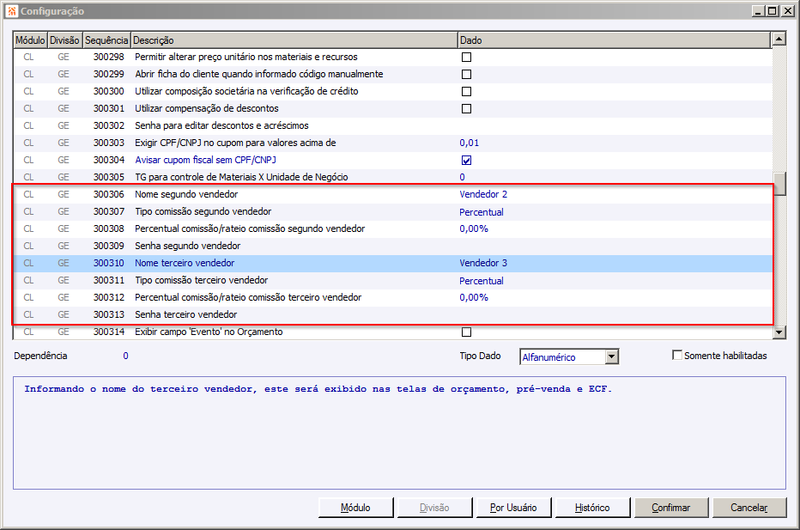
Task: Click the Por Usuário button
Action: 513,508
